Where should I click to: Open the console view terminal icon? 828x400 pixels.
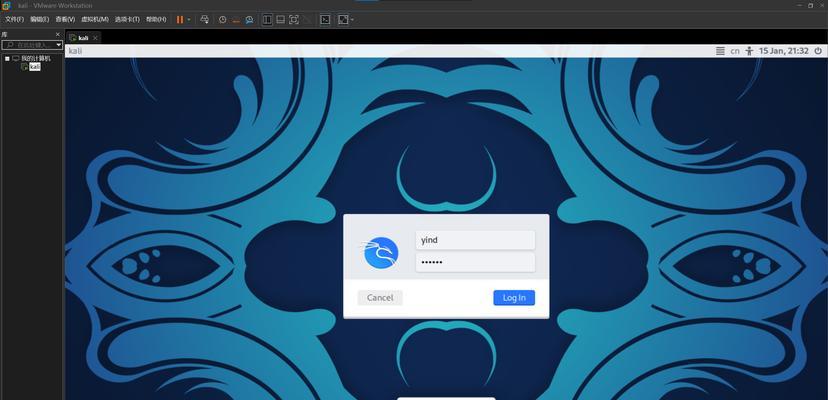click(325, 20)
